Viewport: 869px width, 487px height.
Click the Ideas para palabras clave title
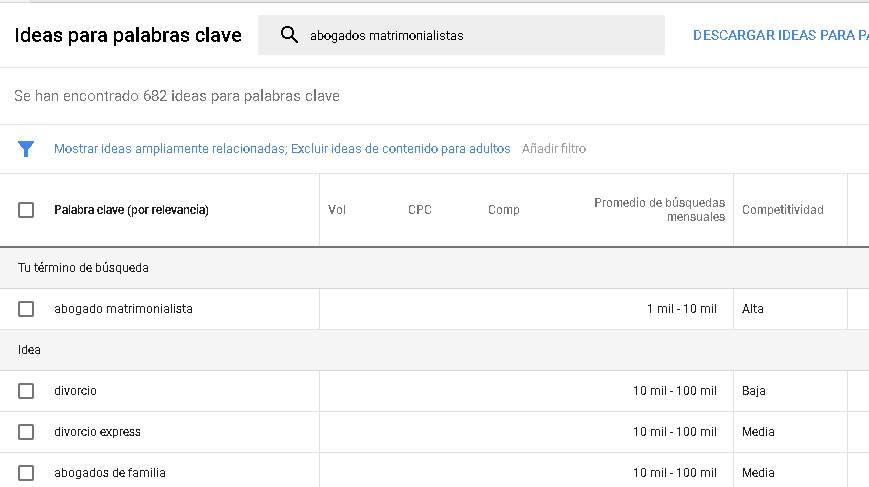tap(128, 35)
